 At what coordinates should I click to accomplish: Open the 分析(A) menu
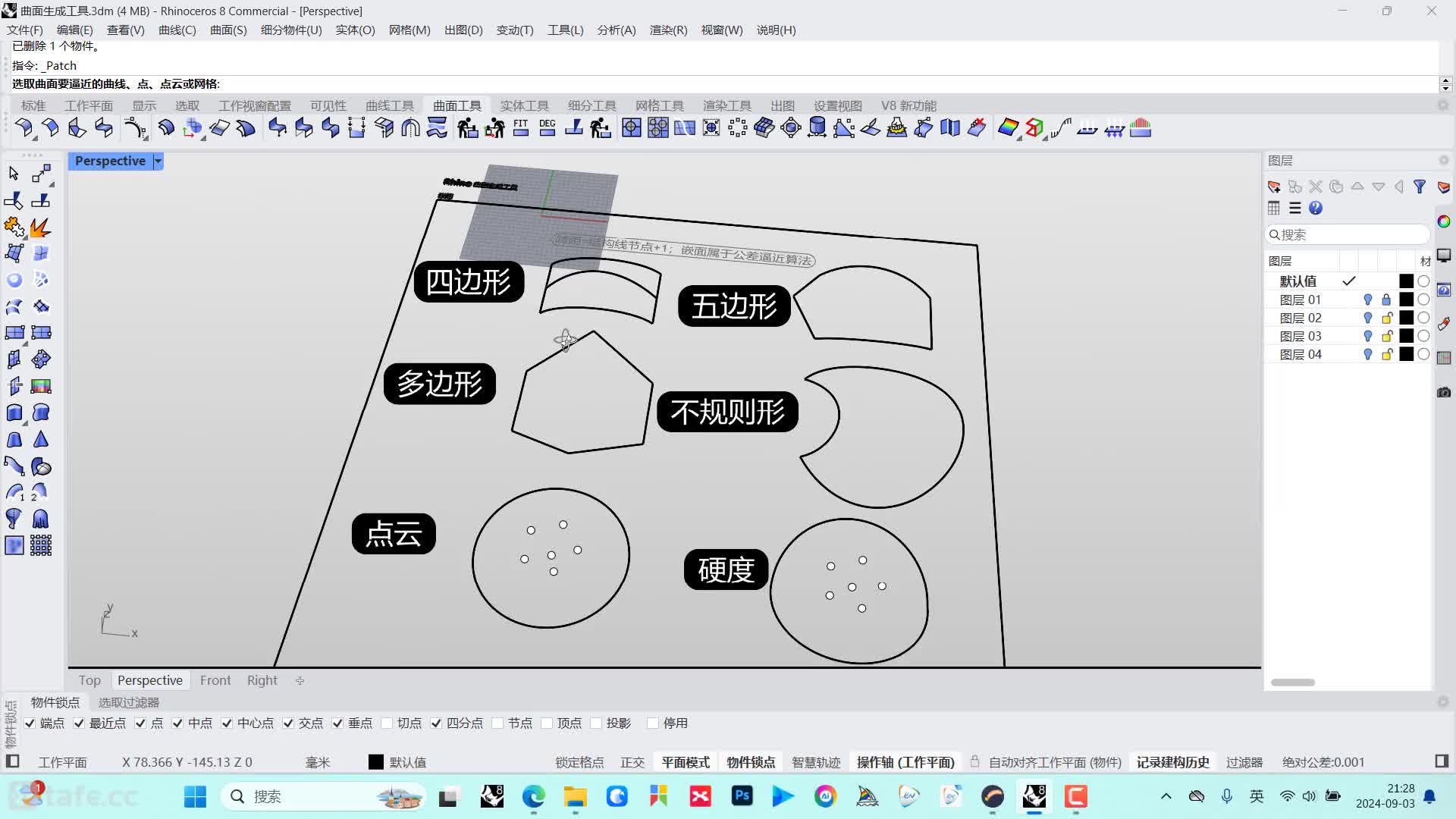tap(617, 30)
